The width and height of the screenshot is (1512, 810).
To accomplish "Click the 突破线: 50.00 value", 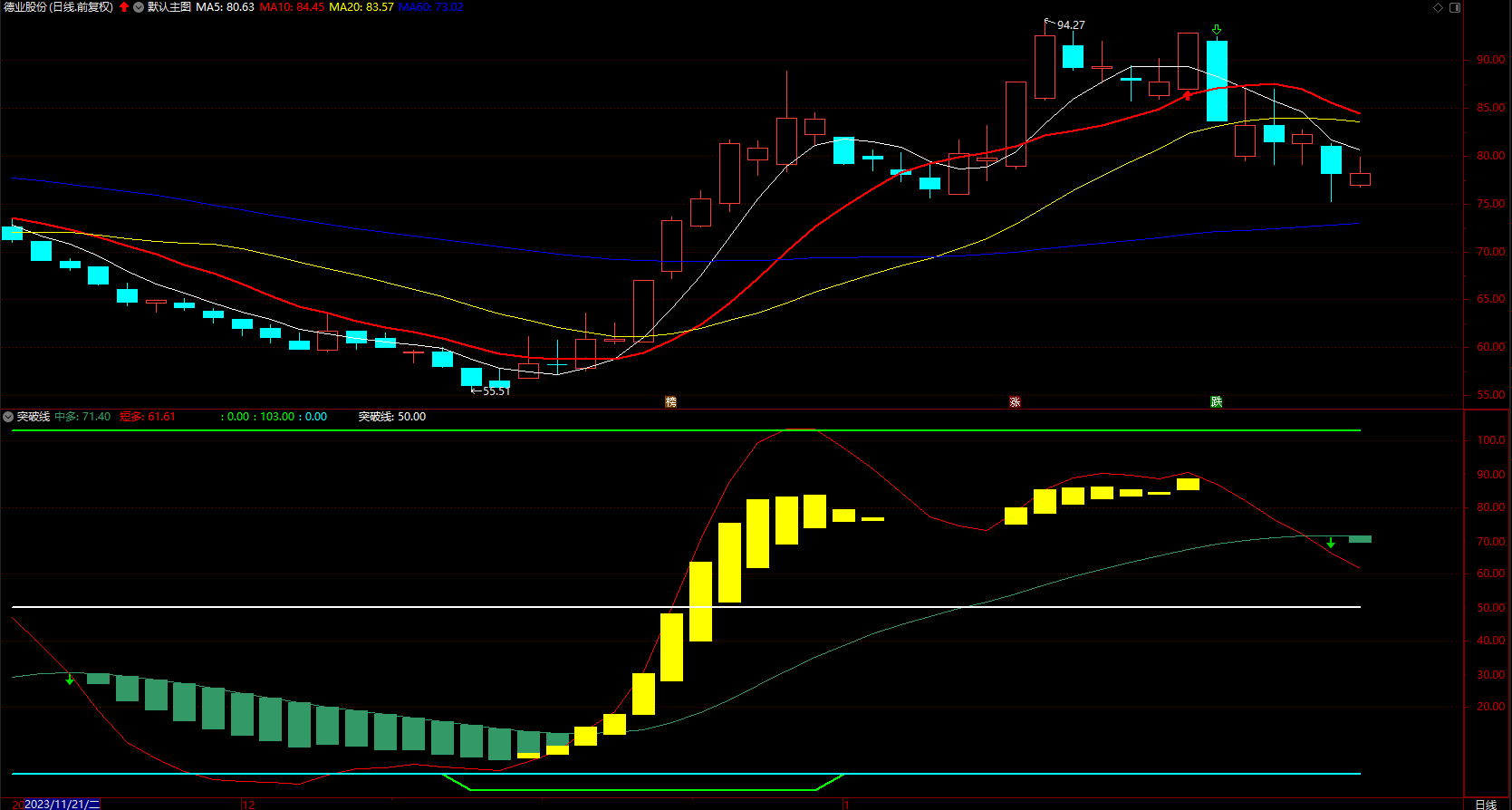I will click(392, 417).
